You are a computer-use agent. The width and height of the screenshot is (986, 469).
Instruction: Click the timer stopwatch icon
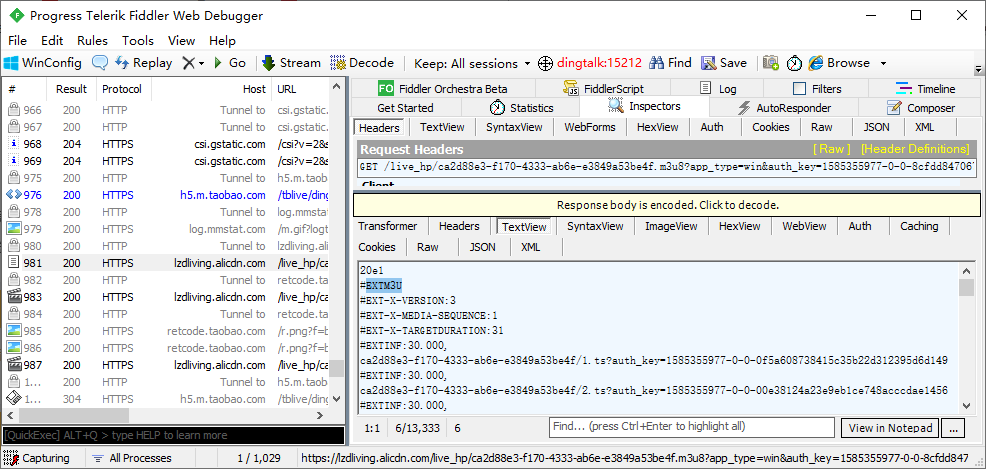click(x=794, y=63)
